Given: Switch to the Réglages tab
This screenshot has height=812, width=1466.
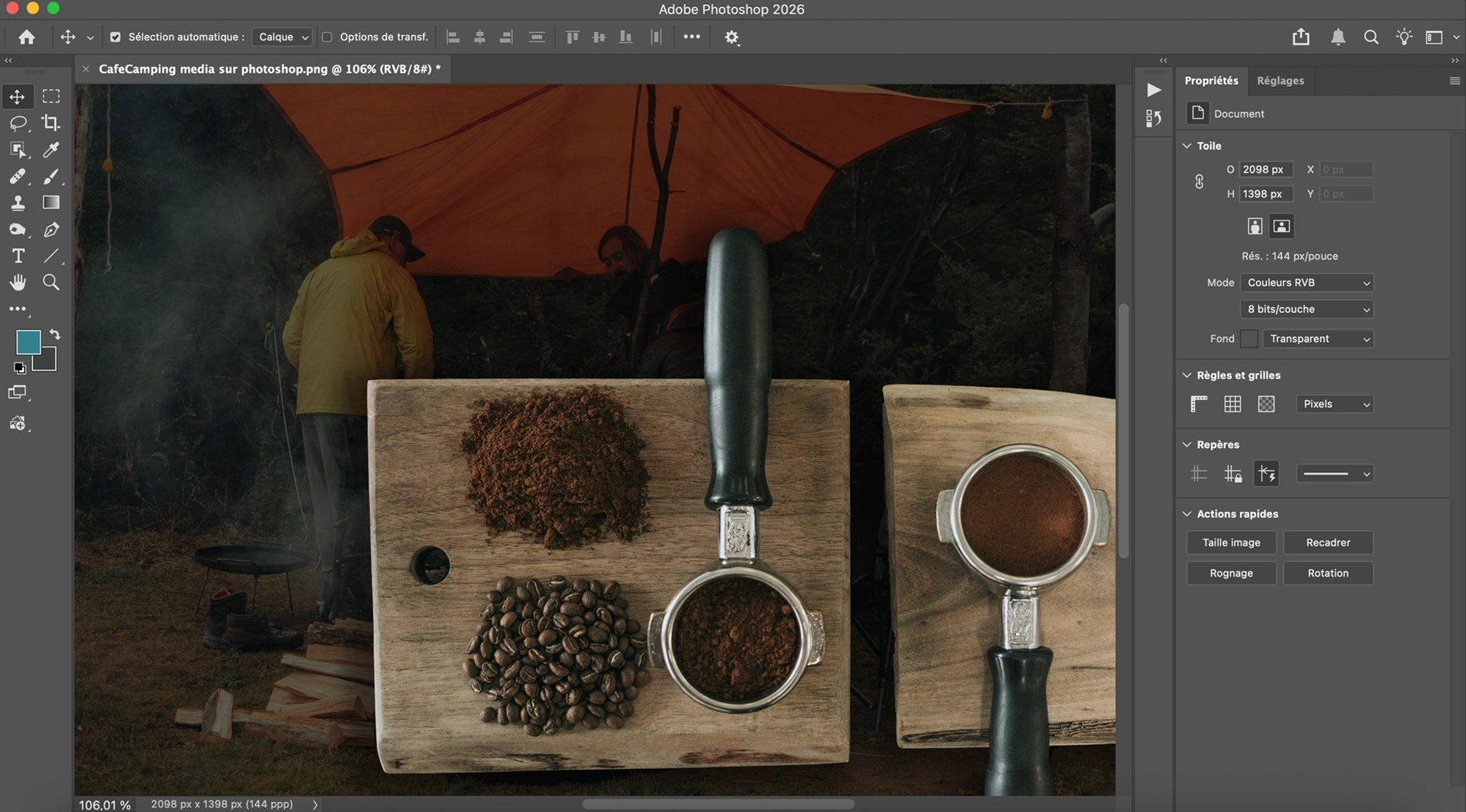Looking at the screenshot, I should 1280,80.
